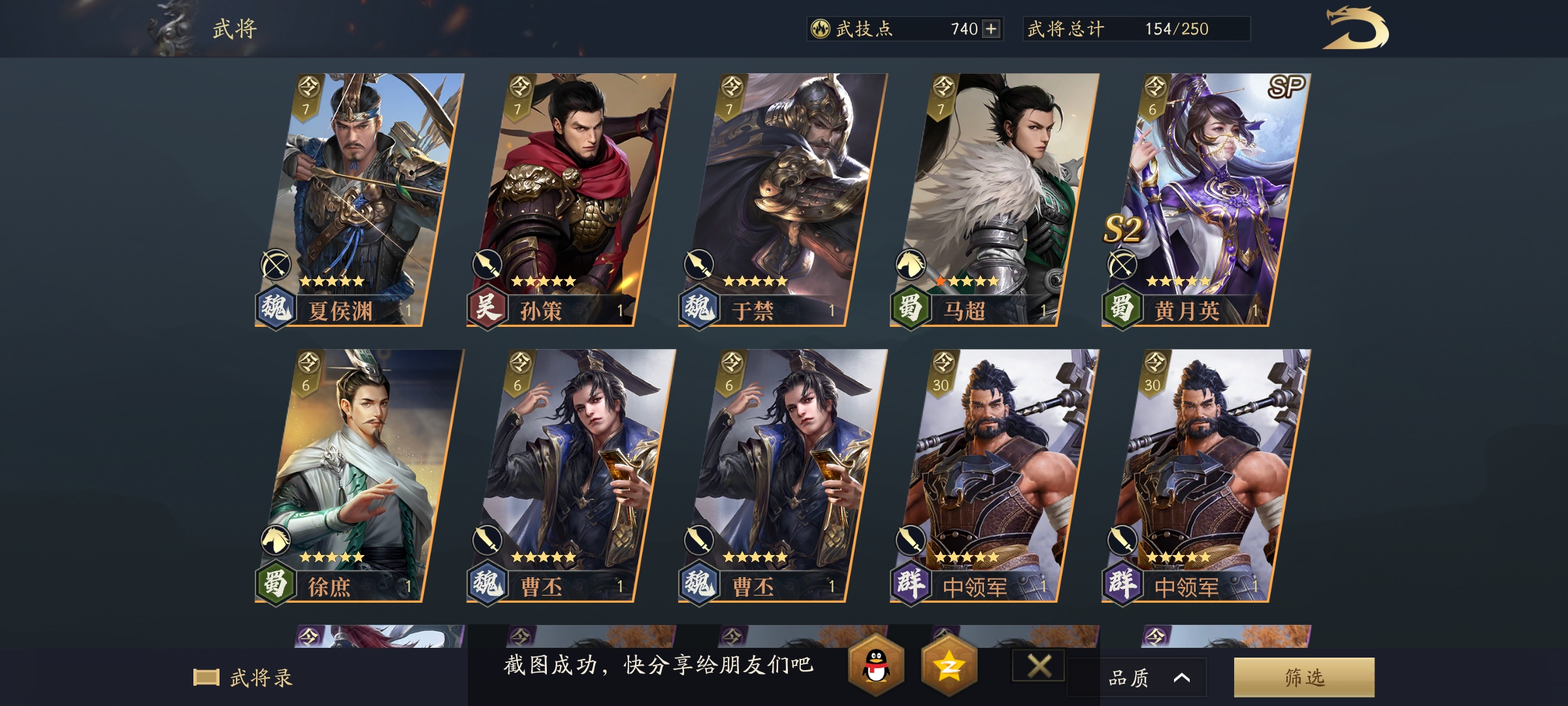
Task: Click the 武技点 skill points counter
Action: coord(905,29)
